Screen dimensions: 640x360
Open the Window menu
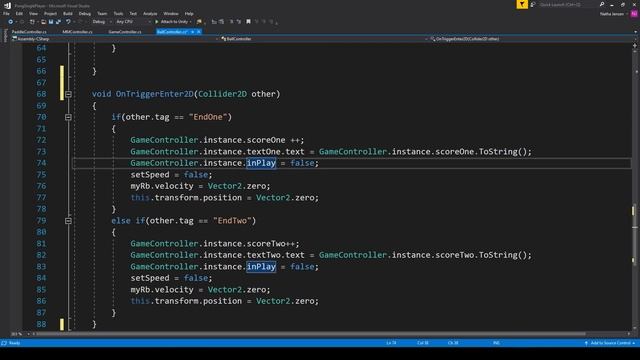[171, 13]
